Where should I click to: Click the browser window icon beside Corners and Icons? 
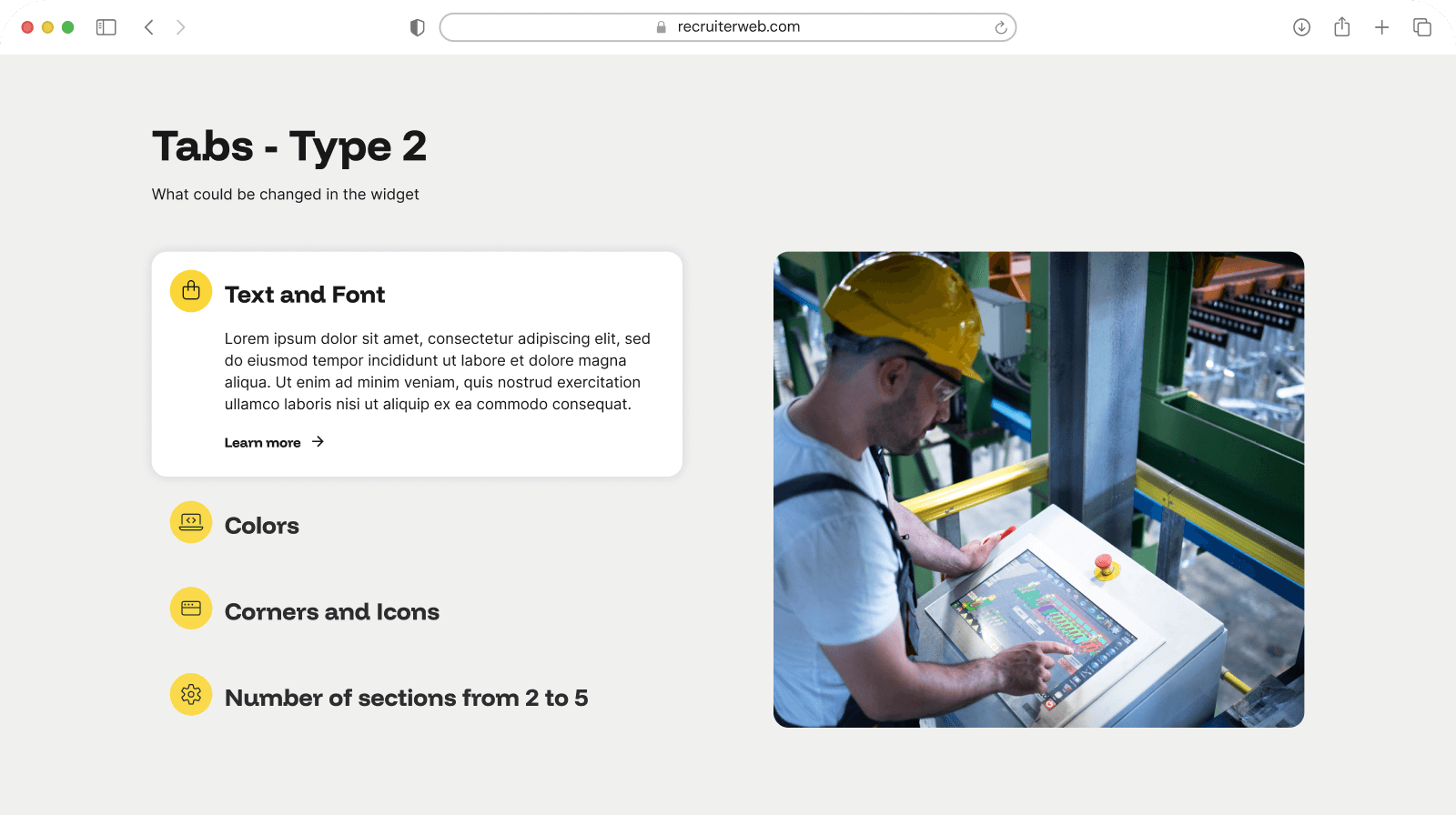(x=191, y=609)
